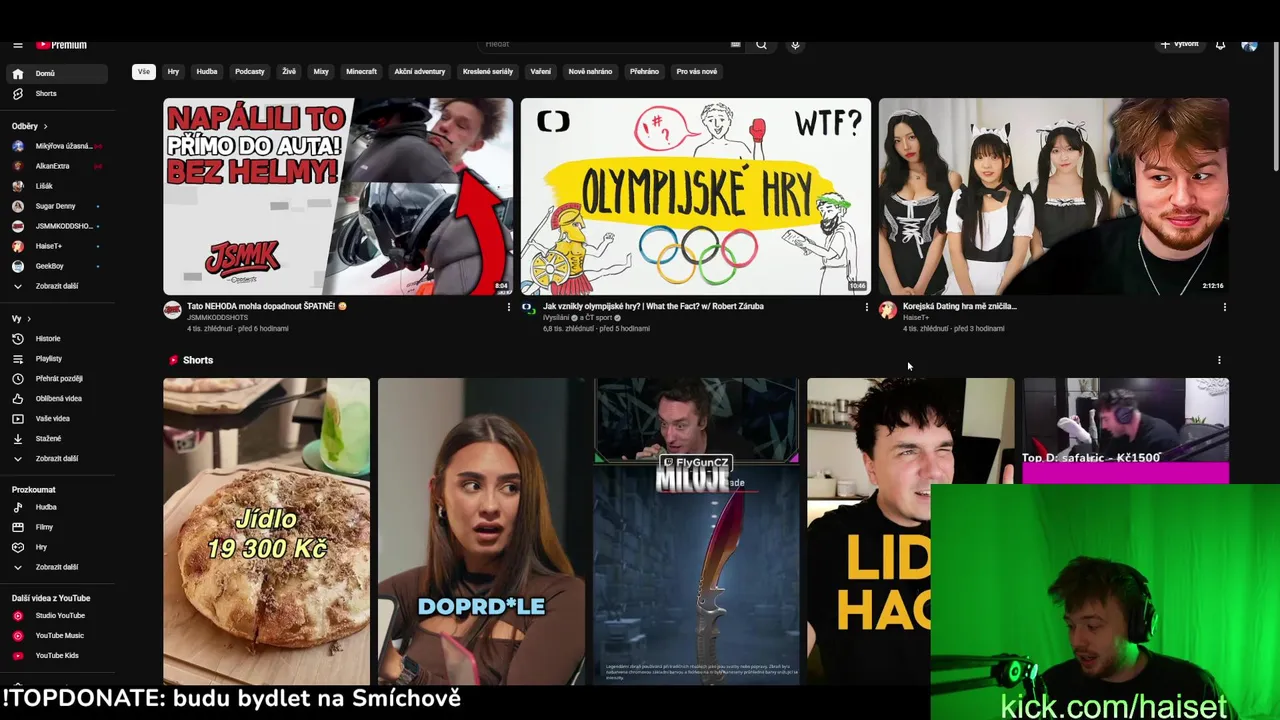Click the search magnifier button

(761, 45)
